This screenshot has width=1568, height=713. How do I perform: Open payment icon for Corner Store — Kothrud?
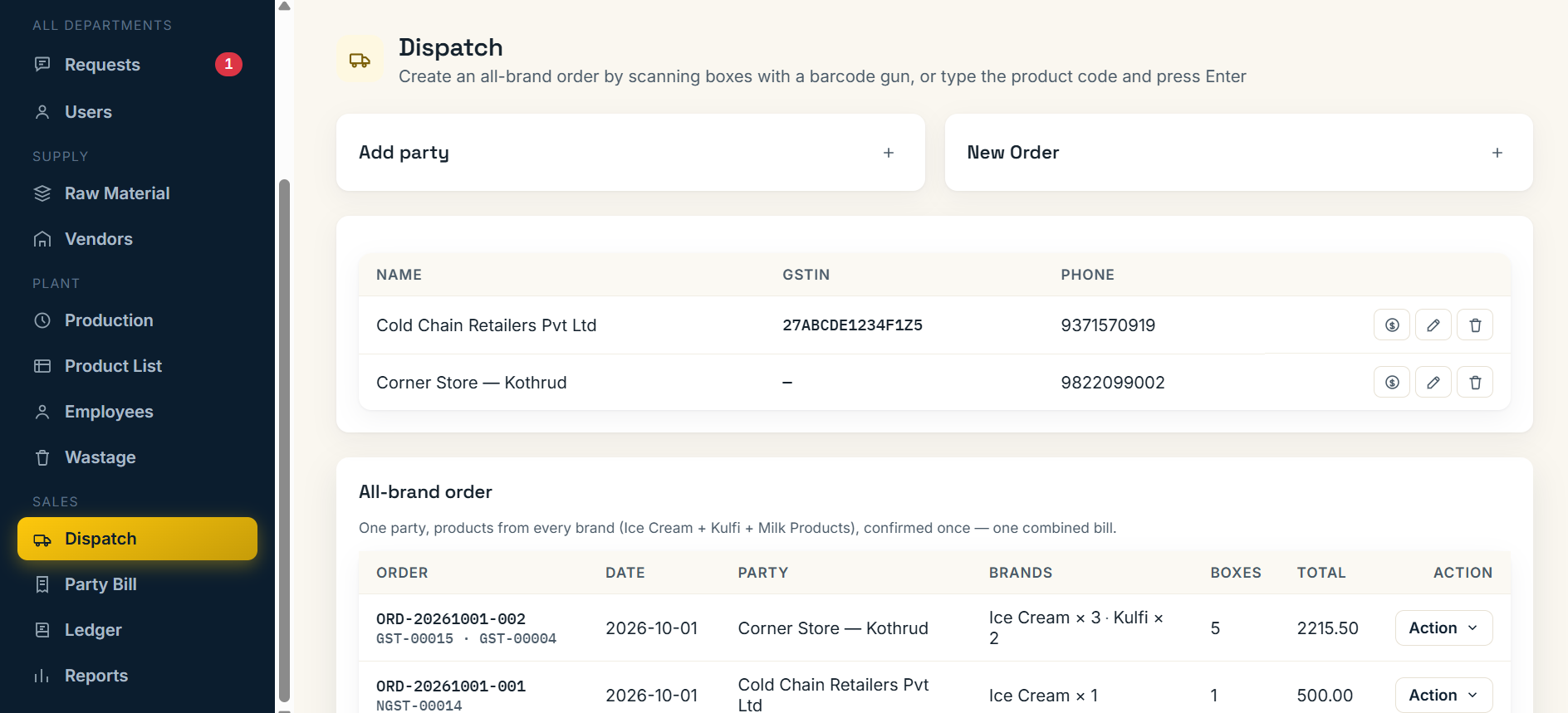[1392, 383]
